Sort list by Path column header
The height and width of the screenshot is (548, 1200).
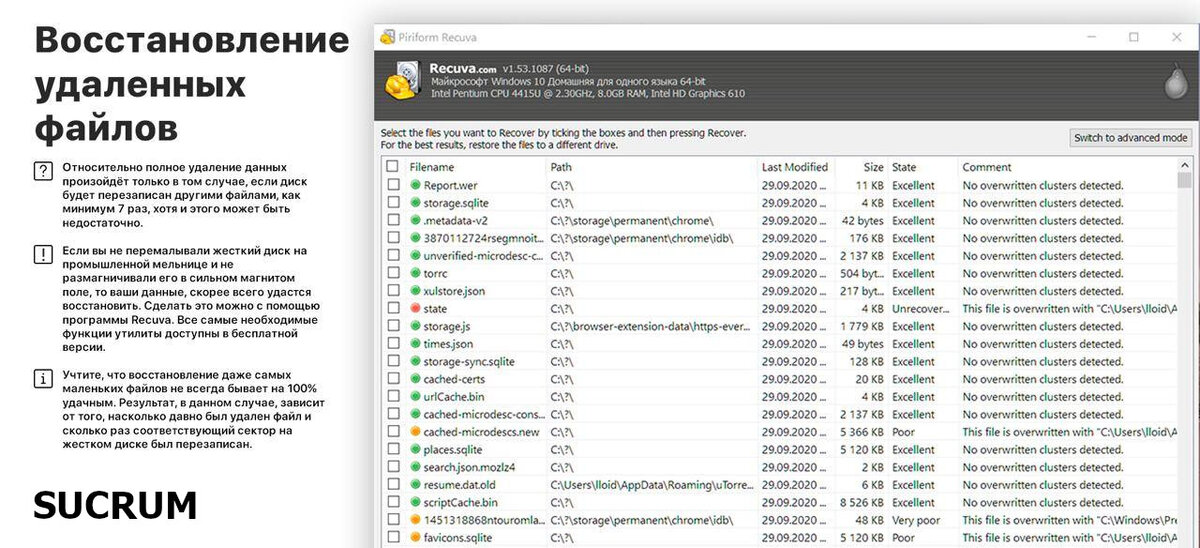tap(561, 167)
